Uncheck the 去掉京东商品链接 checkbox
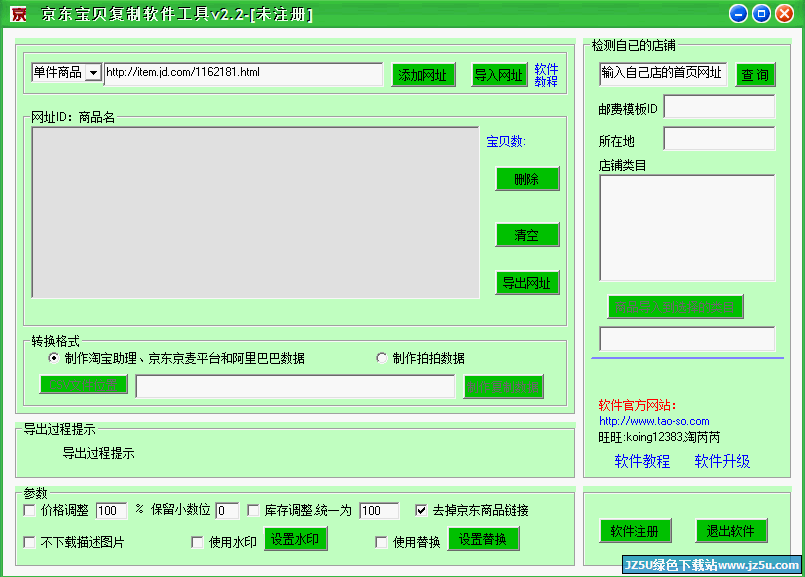Viewport: 805px width, 577px height. (421, 510)
